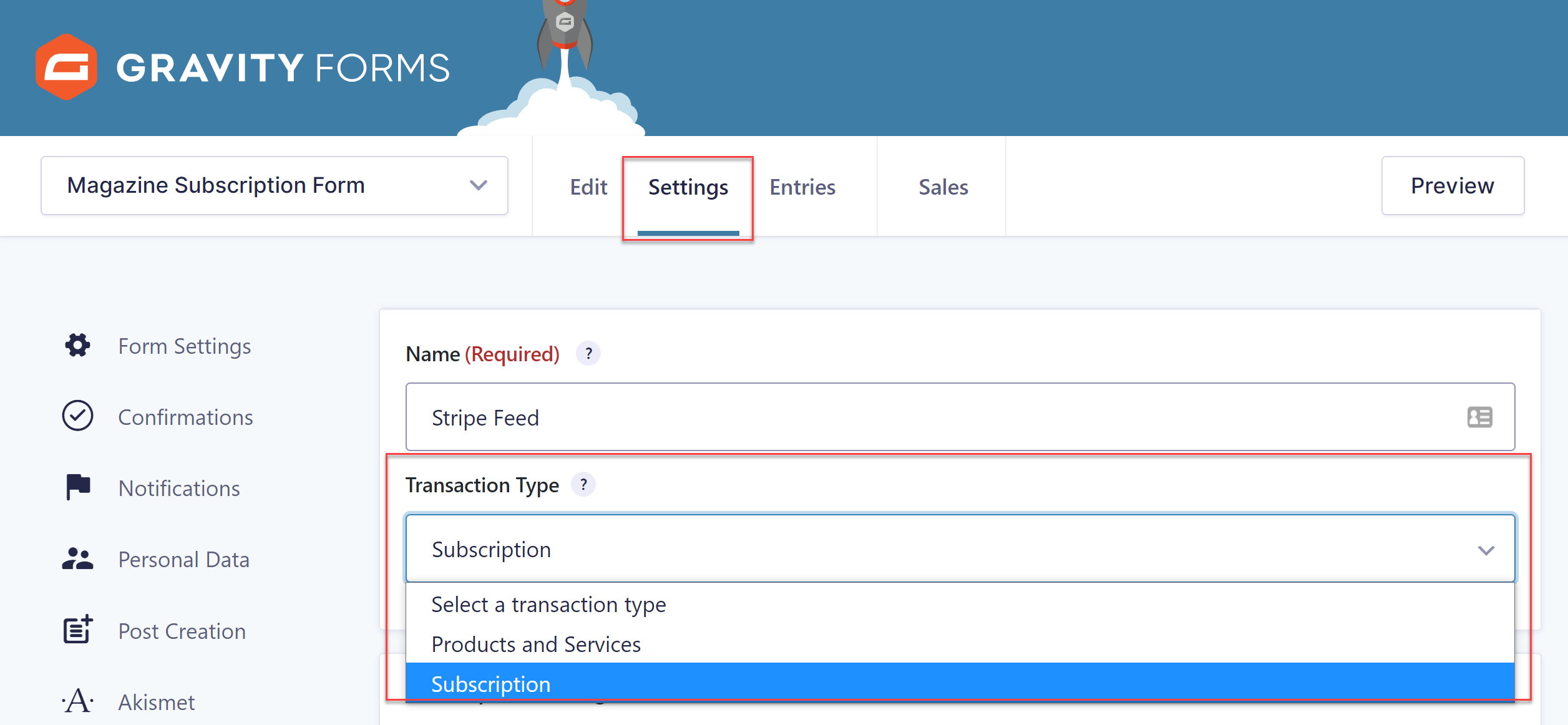Open the help tooltip next to Name
Screen dimensions: 1568x725
click(587, 353)
